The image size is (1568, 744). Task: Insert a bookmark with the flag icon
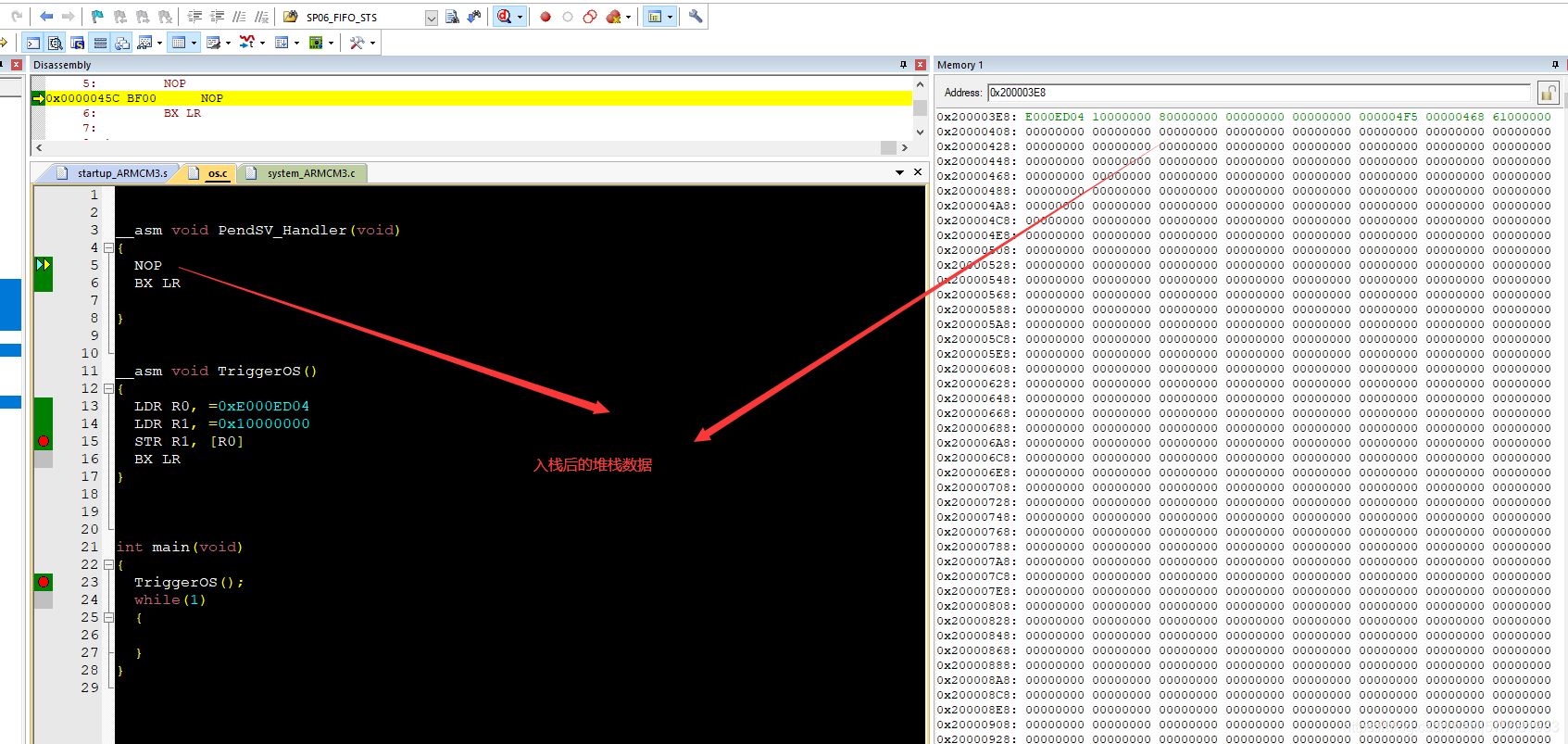97,17
